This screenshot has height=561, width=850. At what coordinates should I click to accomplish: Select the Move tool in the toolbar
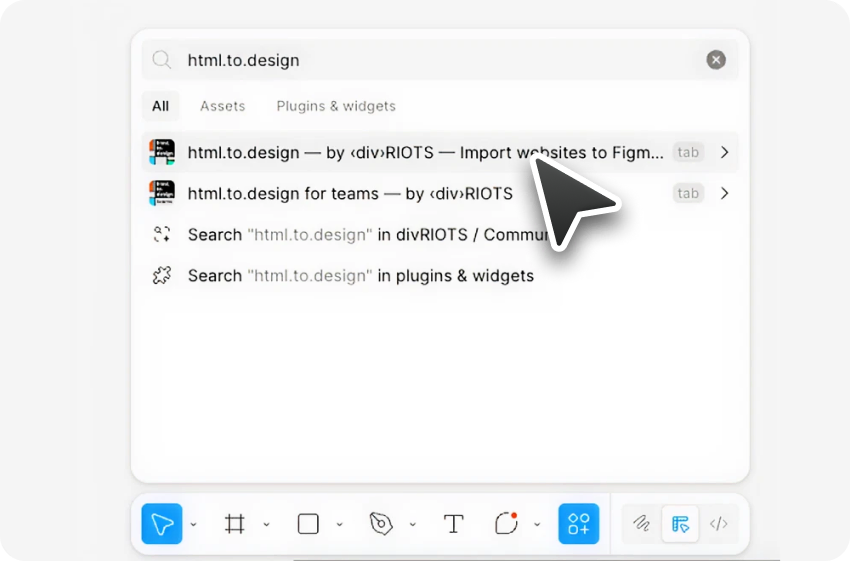(162, 524)
